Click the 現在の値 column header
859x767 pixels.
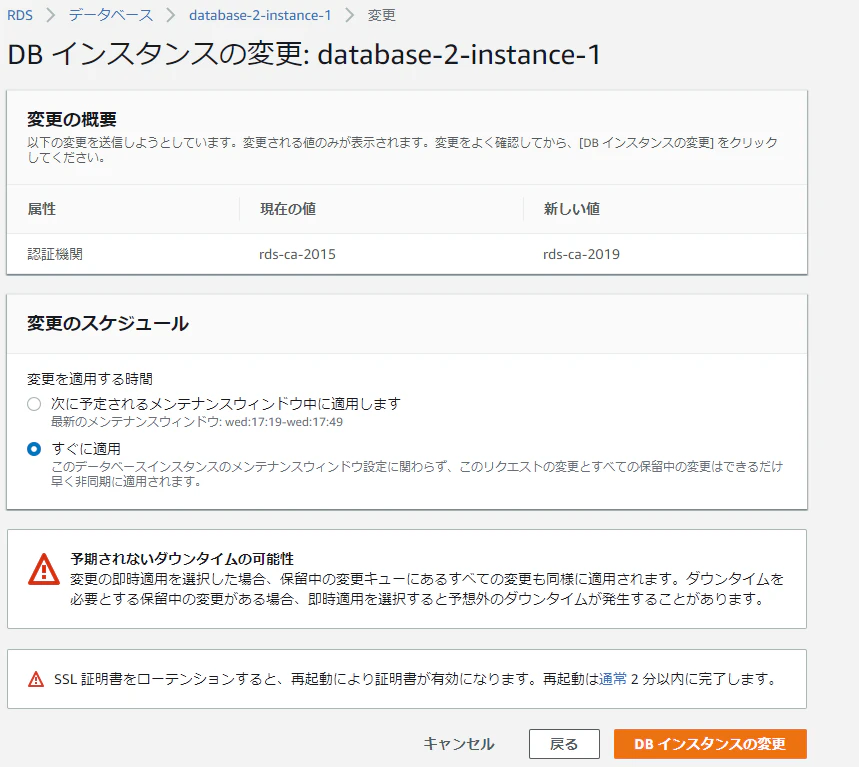[x=288, y=209]
